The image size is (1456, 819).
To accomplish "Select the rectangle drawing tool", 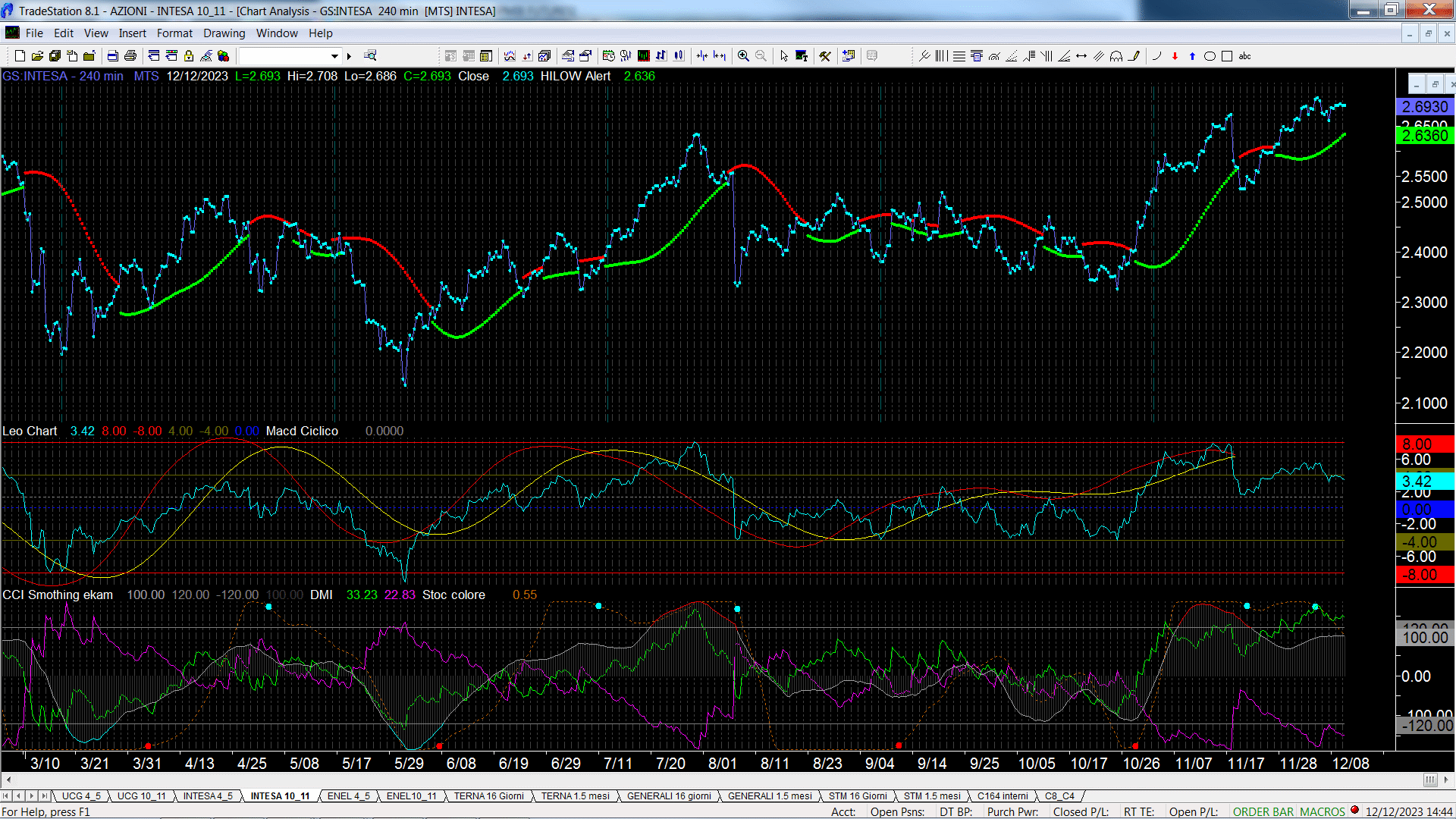I will pyautogui.click(x=1227, y=56).
